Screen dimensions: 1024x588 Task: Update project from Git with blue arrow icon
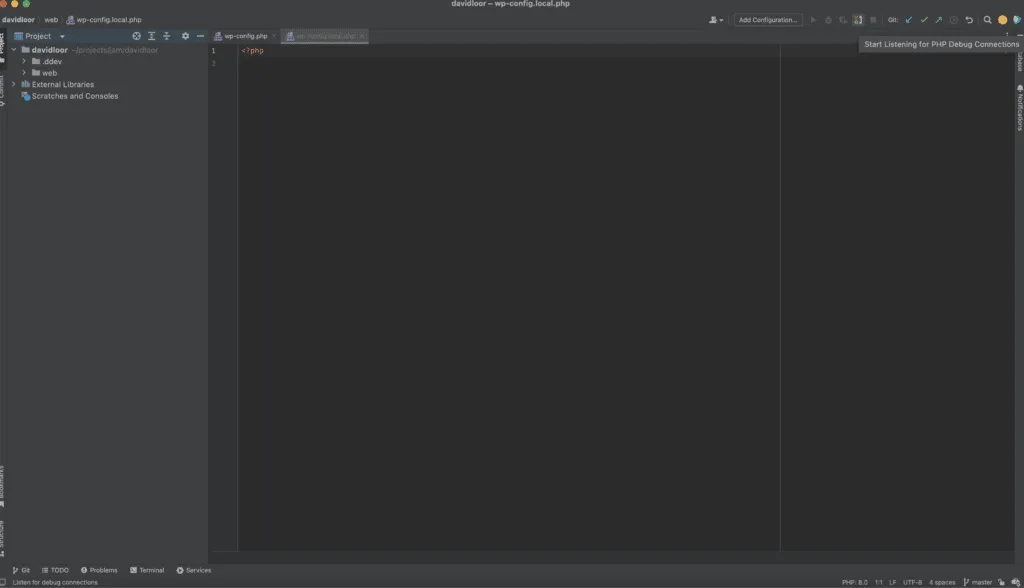coord(908,19)
